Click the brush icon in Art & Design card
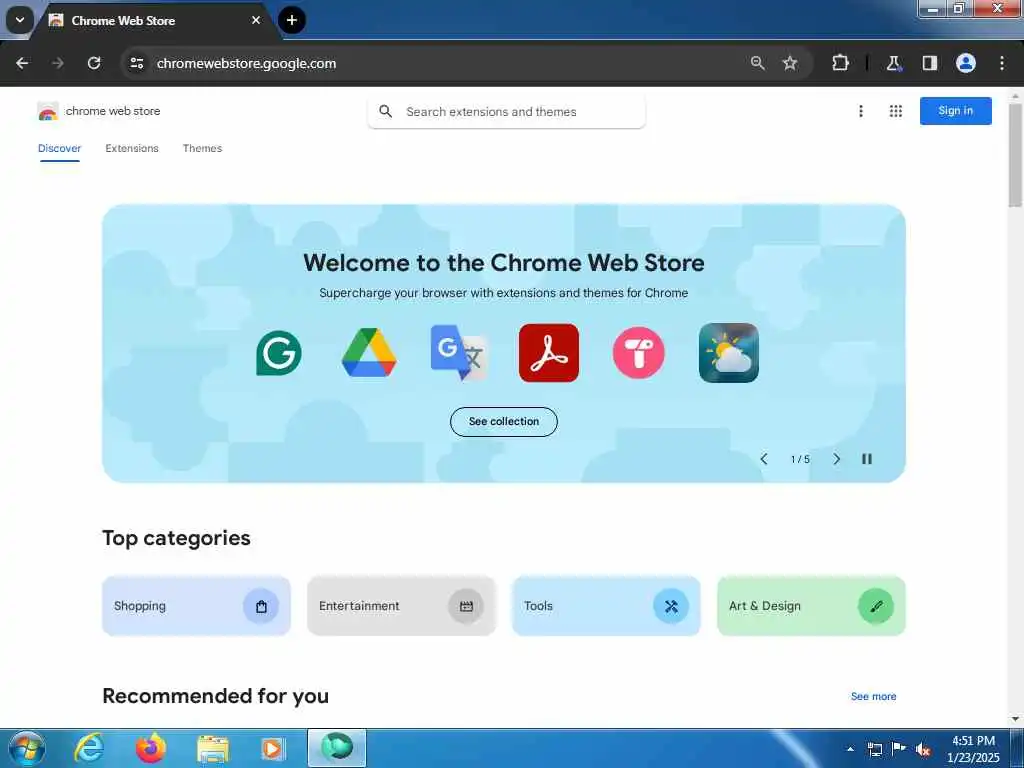Viewport: 1024px width, 768px height. click(x=876, y=606)
